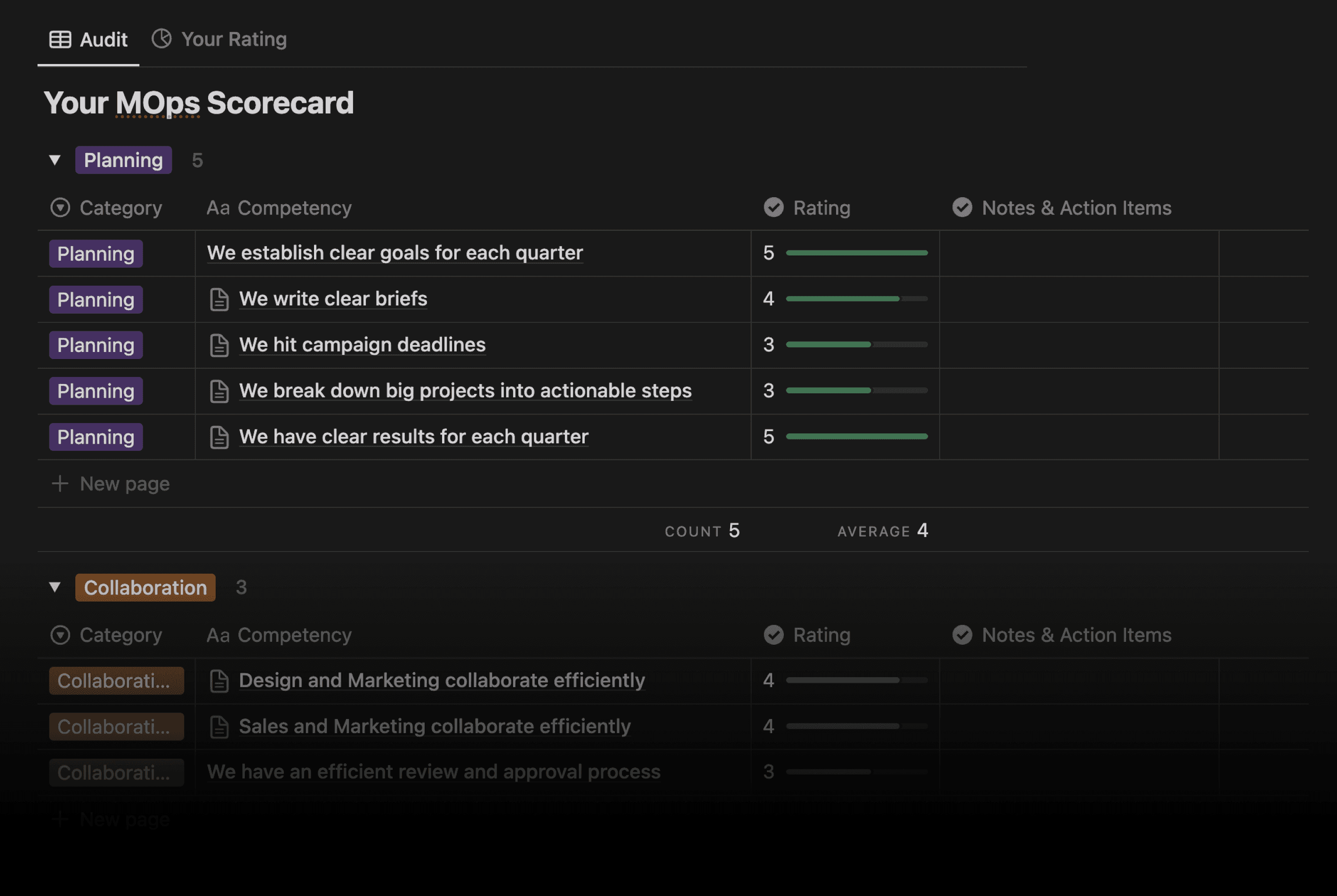The height and width of the screenshot is (896, 1337).
Task: Click Planning tag in 'We establish clear goals' row
Action: point(96,254)
